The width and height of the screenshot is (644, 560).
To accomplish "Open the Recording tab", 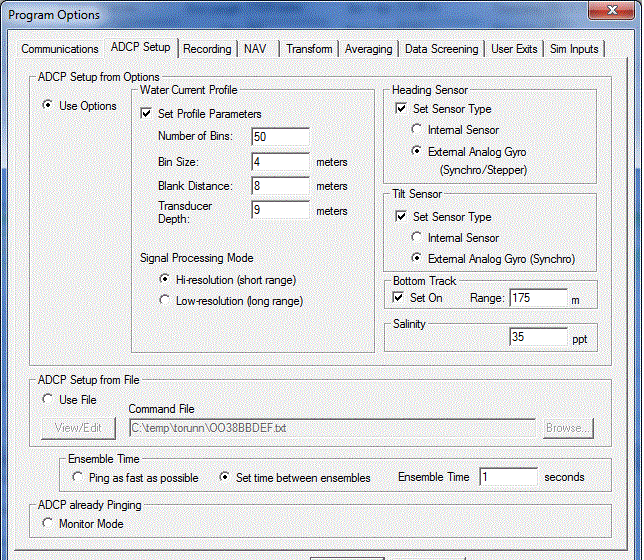I will (207, 49).
